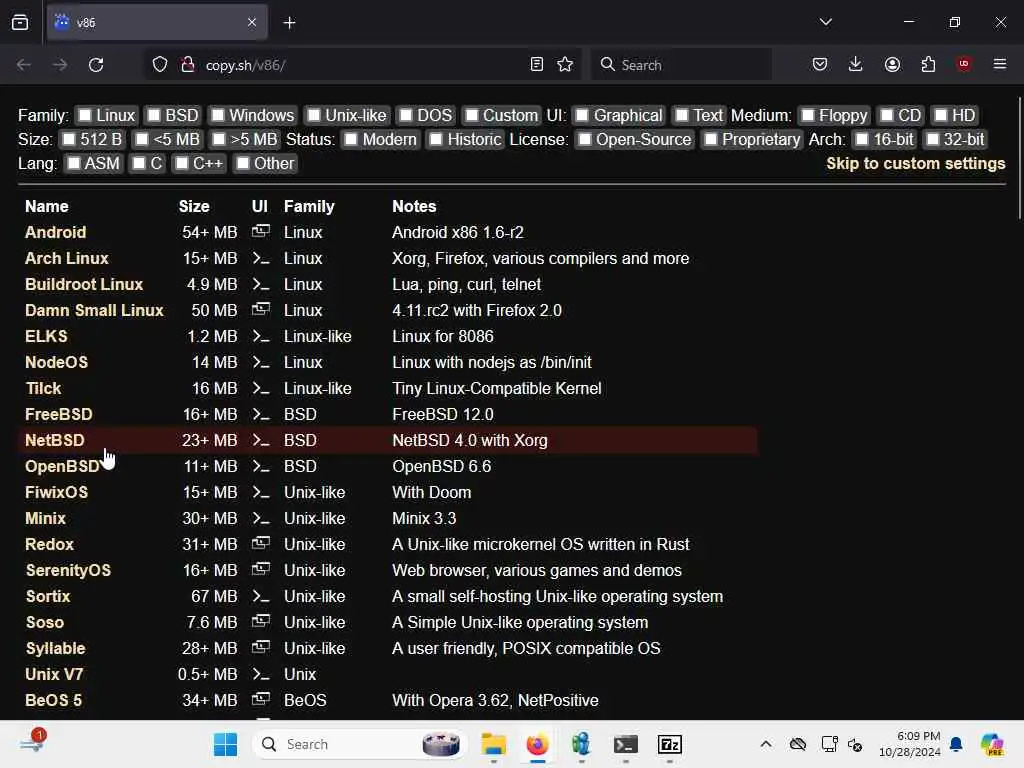Viewport: 1024px width, 768px height.
Task: Skip to custom settings link
Action: tap(916, 163)
